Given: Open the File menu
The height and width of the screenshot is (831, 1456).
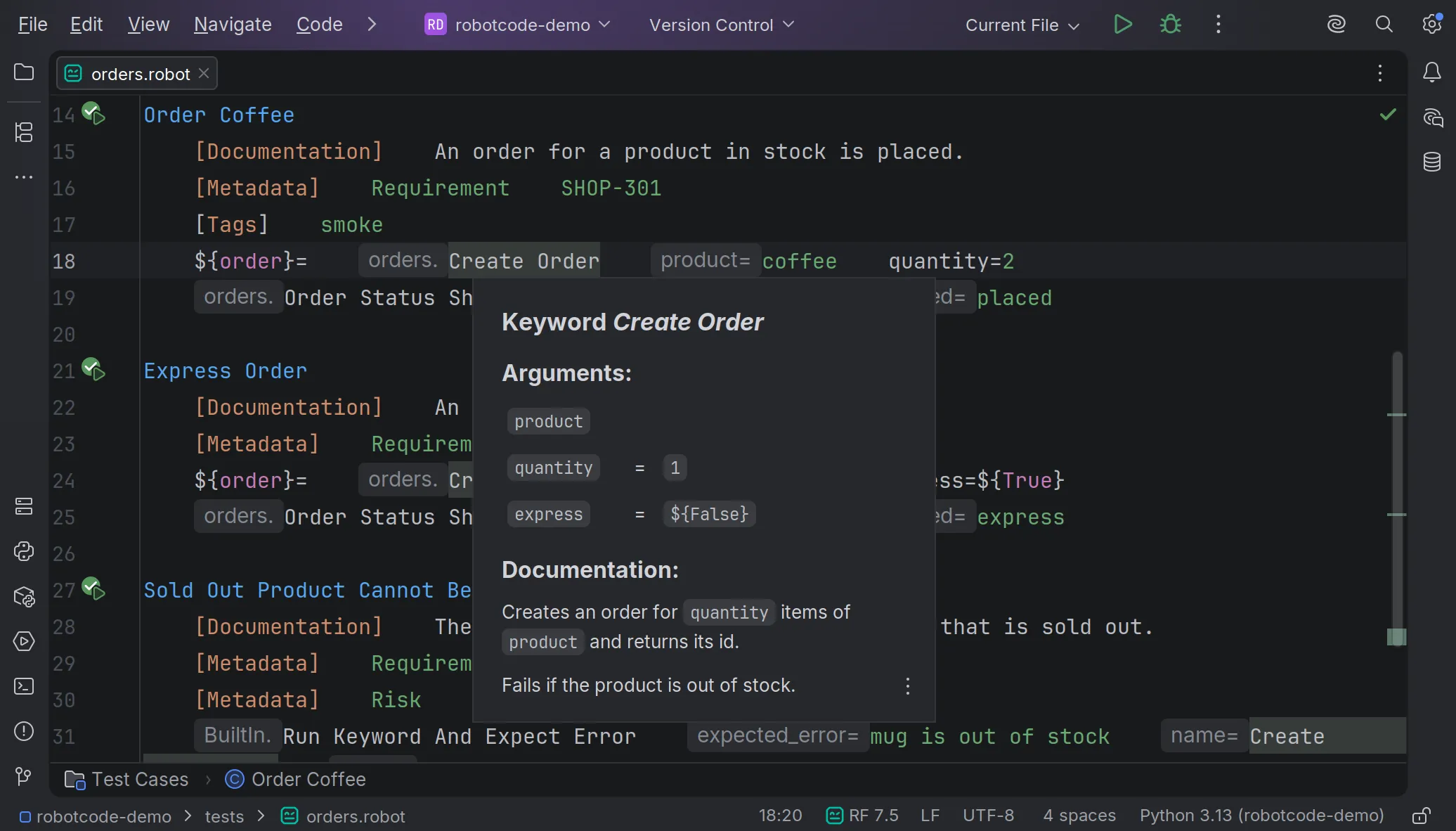Looking at the screenshot, I should coord(32,25).
